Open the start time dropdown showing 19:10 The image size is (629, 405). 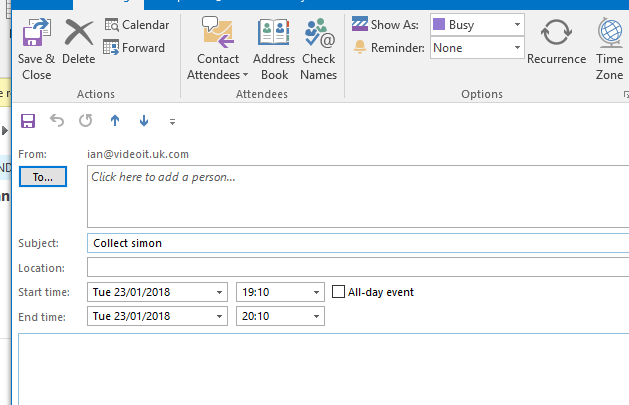tap(317, 292)
